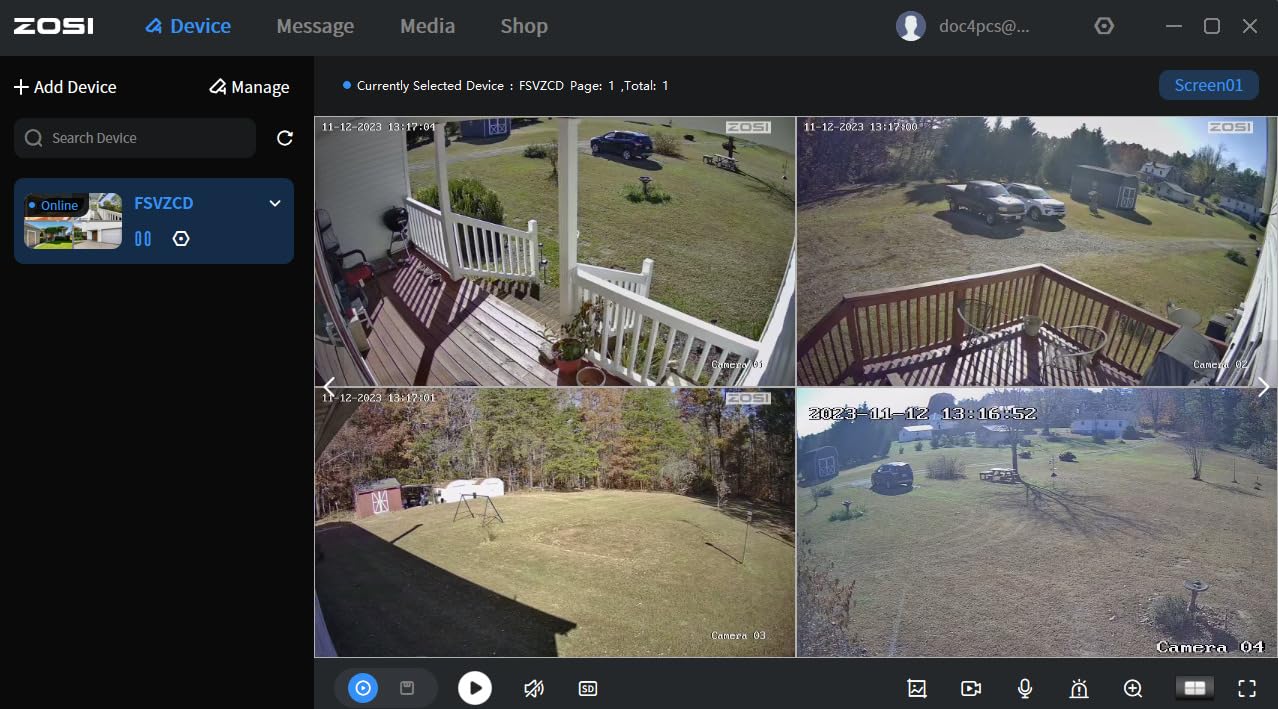This screenshot has width=1278, height=709.
Task: Switch to playback mode toggle
Action: click(407, 688)
